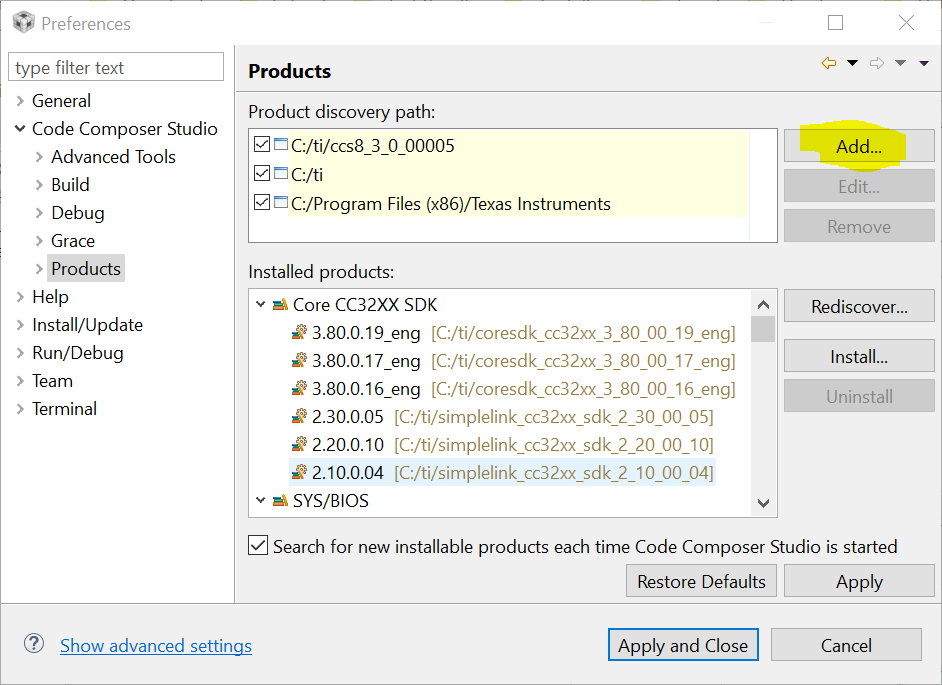Click the filter text input field
The image size is (942, 685).
coord(116,68)
